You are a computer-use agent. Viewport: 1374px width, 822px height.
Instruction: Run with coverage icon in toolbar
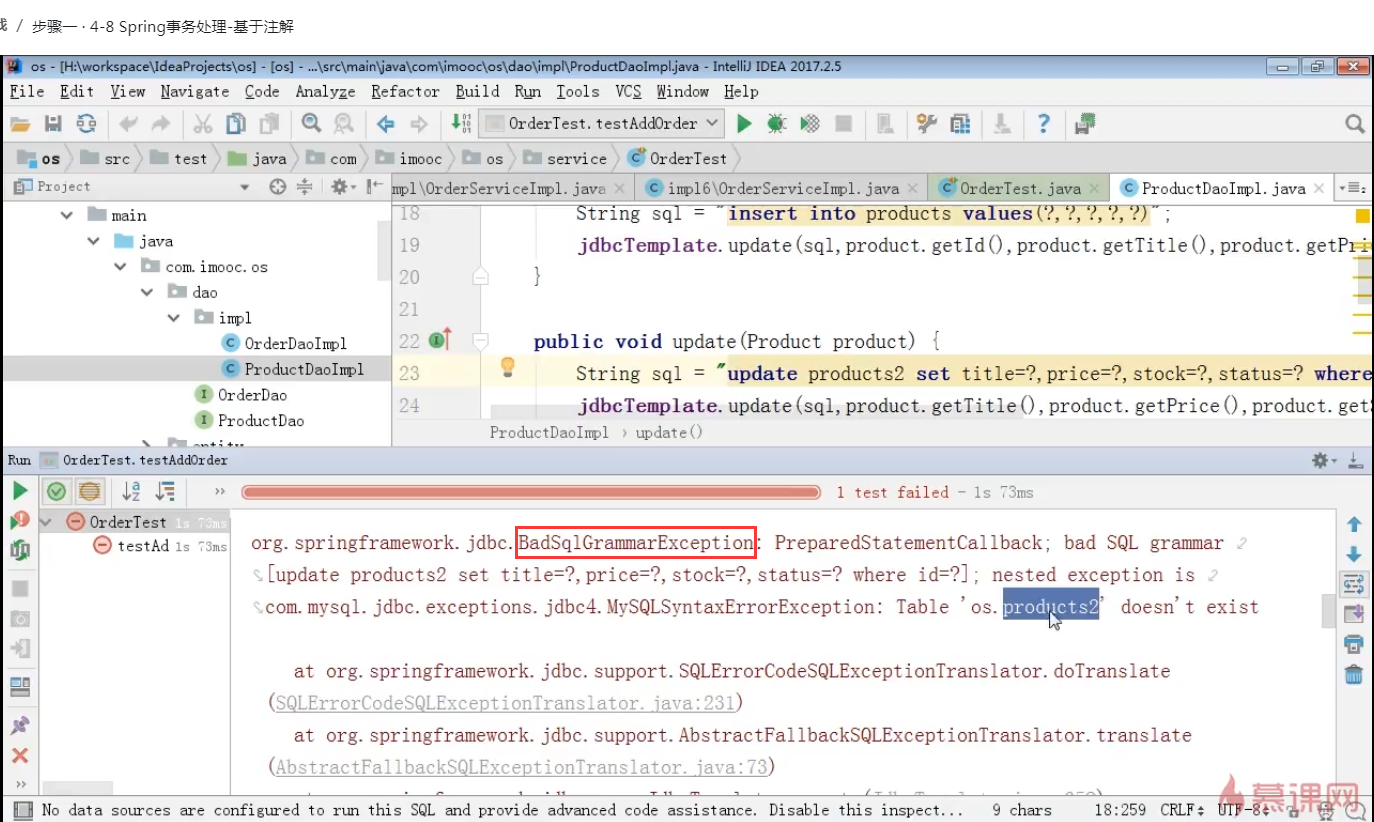[811, 124]
